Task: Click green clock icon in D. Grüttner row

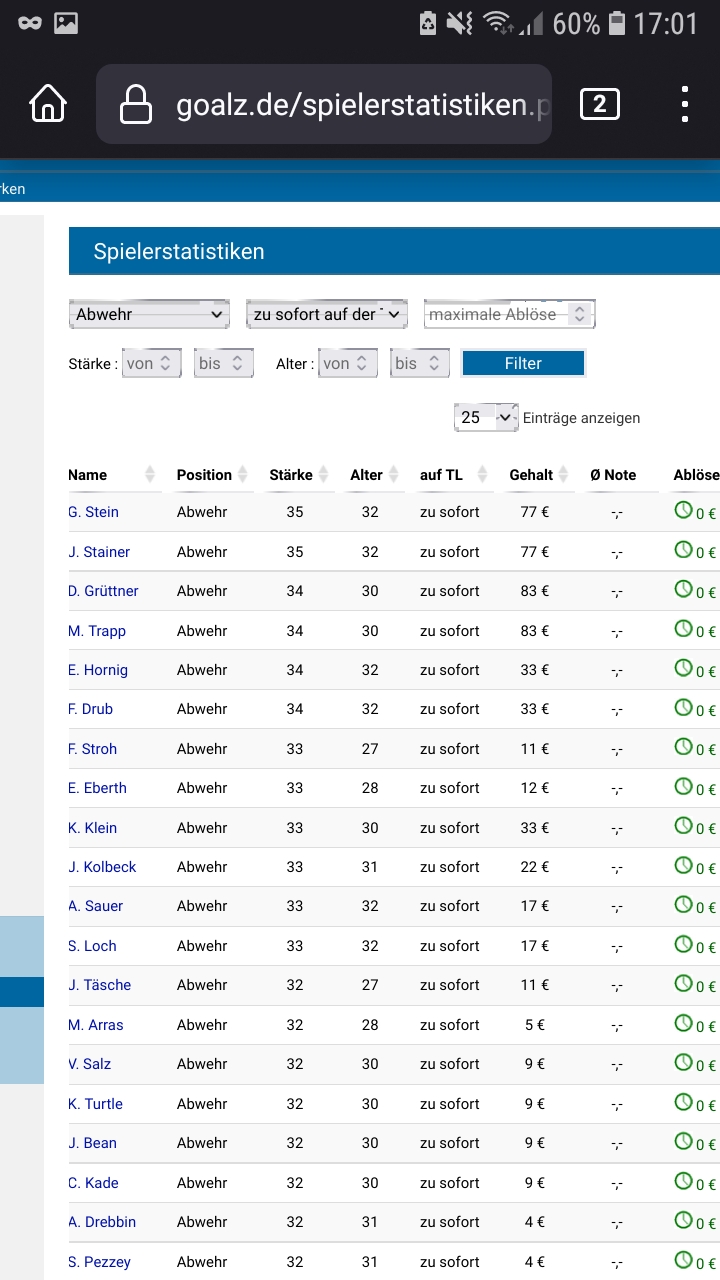Action: [x=683, y=590]
